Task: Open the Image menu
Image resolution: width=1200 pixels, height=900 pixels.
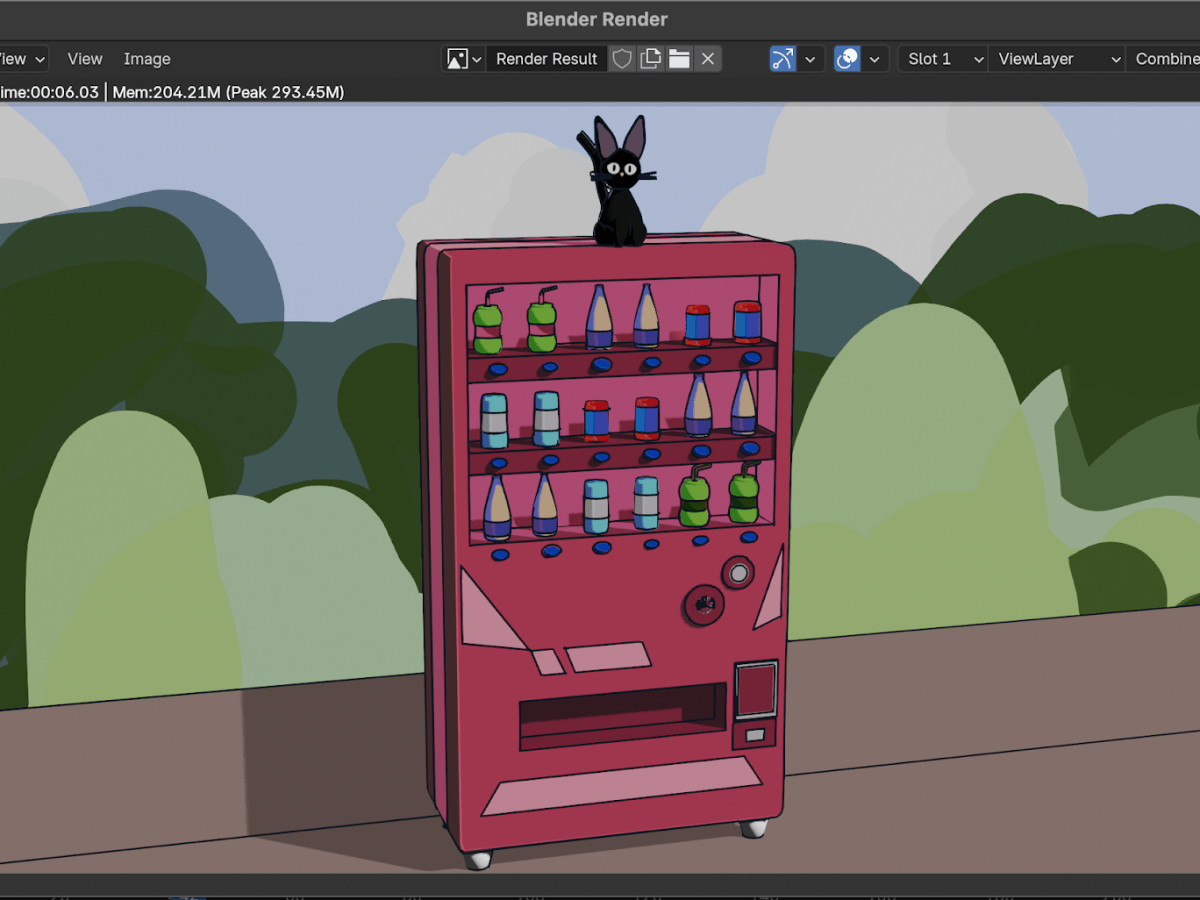Action: point(146,59)
